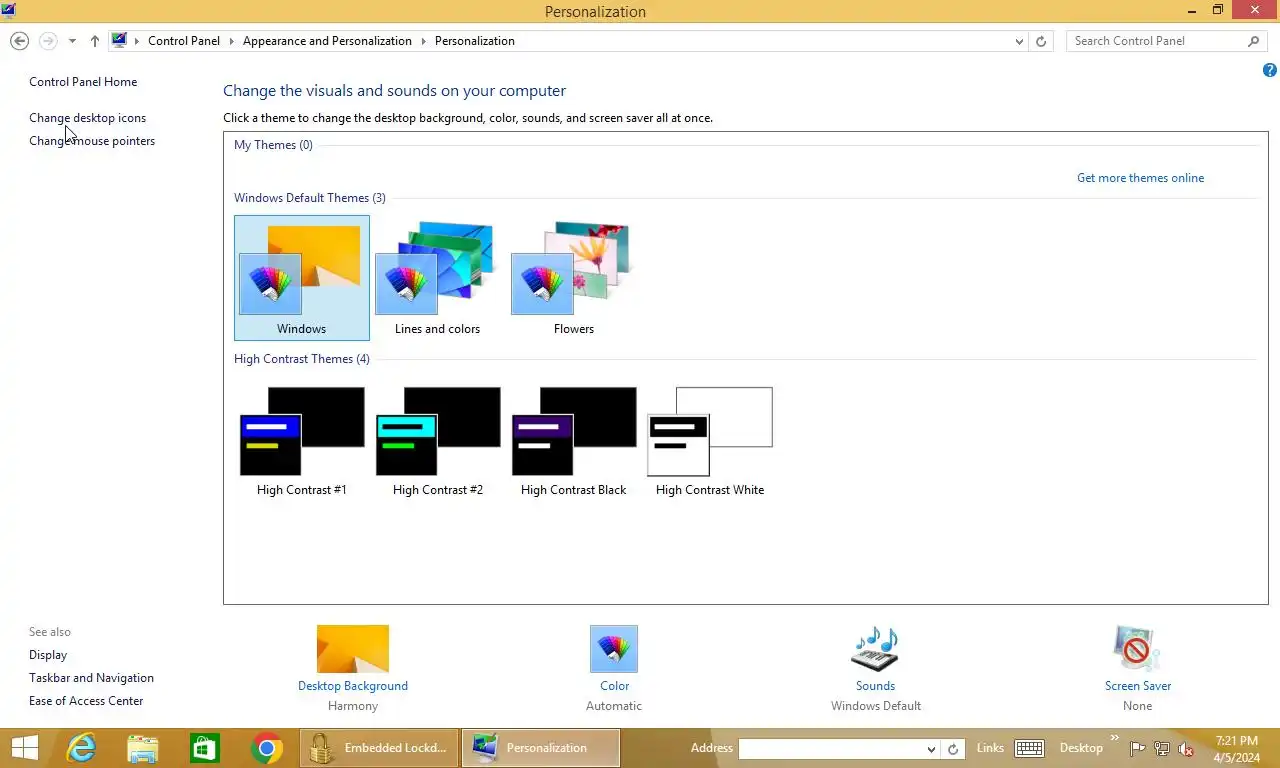The height and width of the screenshot is (768, 1280).
Task: Open the touch keyboard icon
Action: [1029, 748]
